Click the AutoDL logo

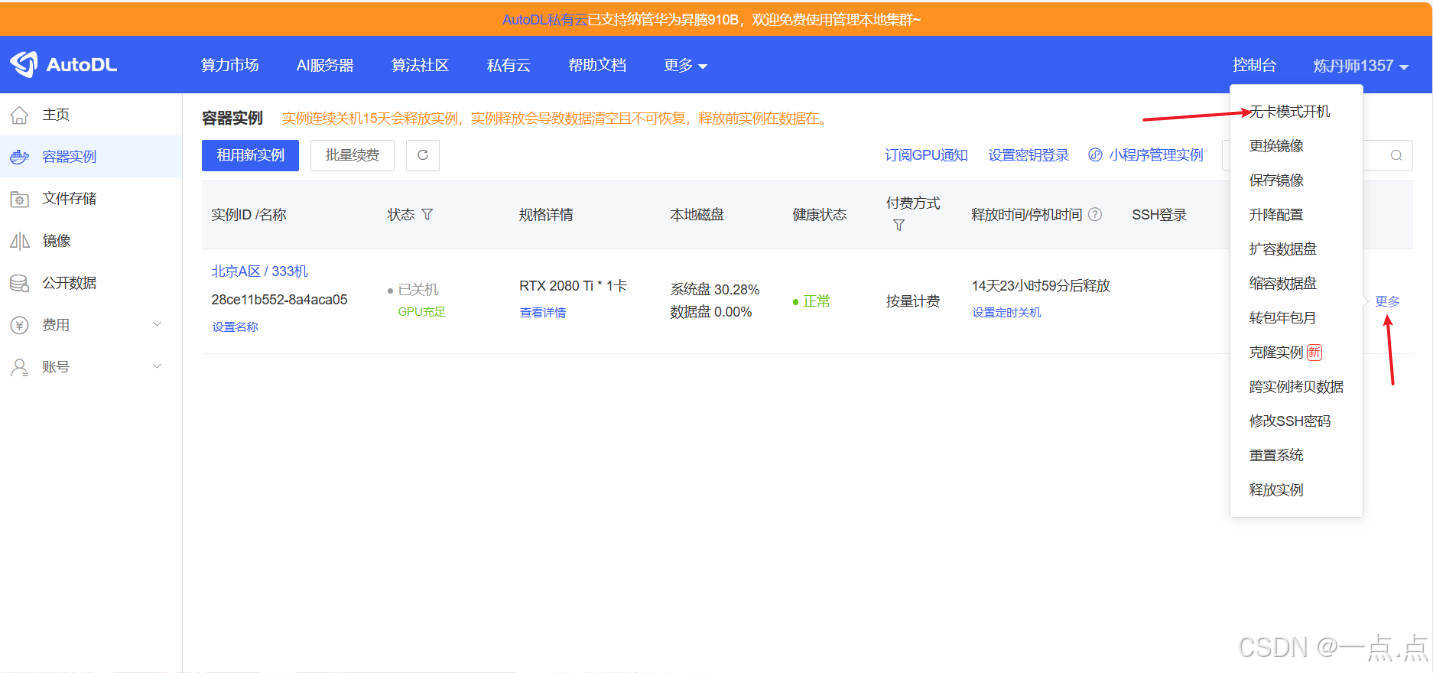click(x=64, y=65)
